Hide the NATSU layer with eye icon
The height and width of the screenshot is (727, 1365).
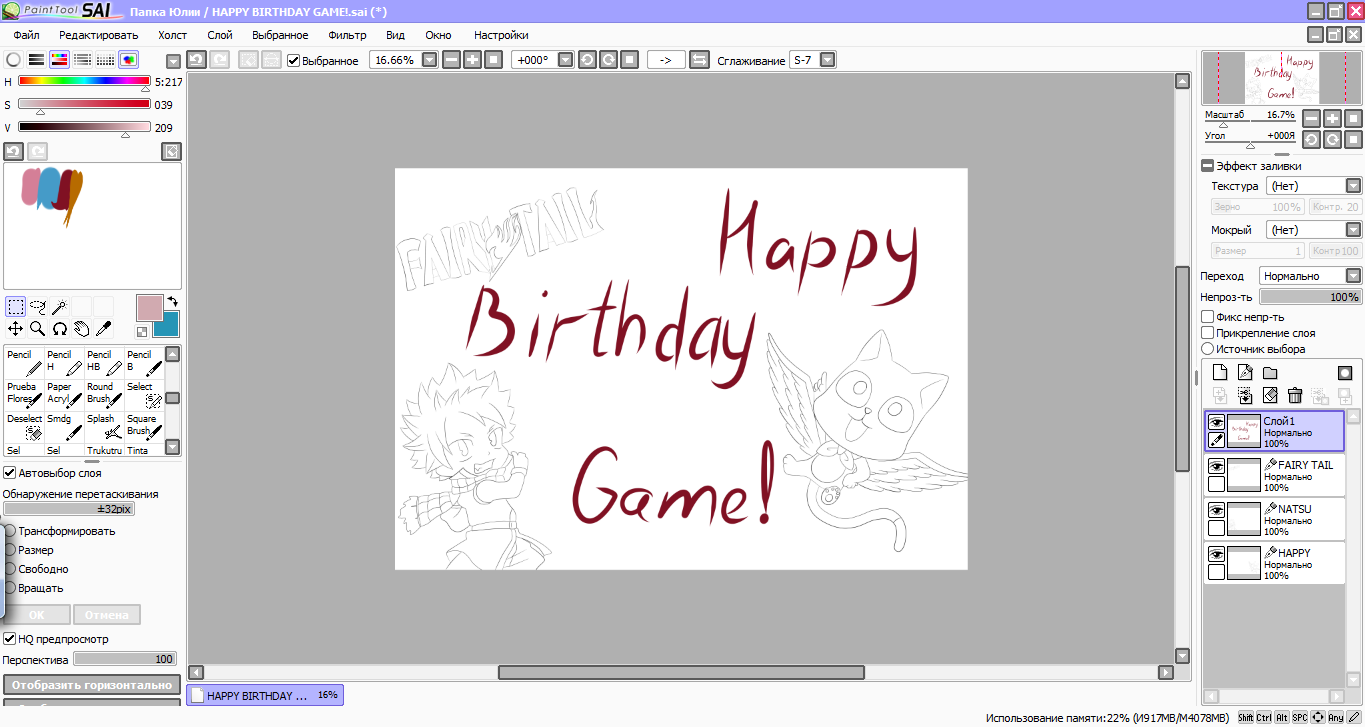(x=1216, y=510)
